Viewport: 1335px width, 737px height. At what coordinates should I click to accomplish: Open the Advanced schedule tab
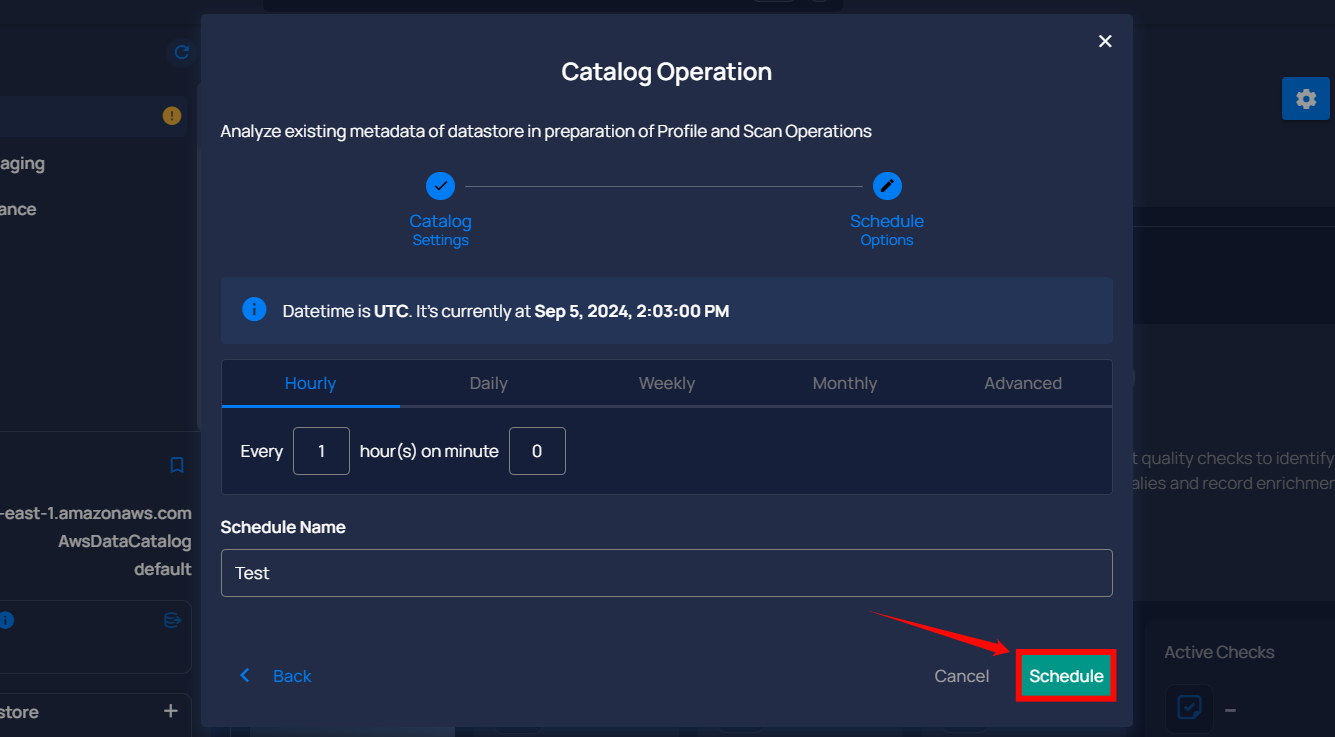pos(1023,384)
